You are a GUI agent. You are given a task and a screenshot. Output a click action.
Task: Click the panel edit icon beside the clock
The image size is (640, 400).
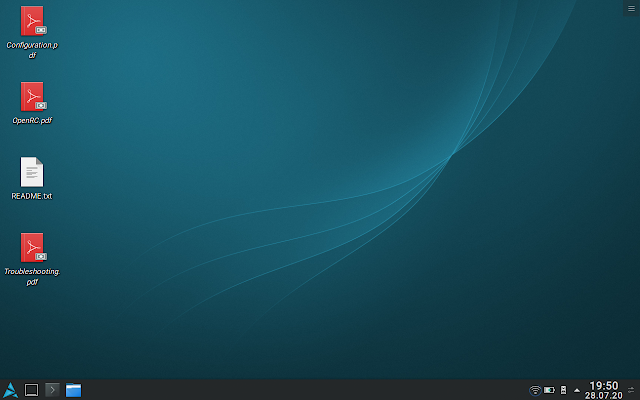tap(631, 390)
